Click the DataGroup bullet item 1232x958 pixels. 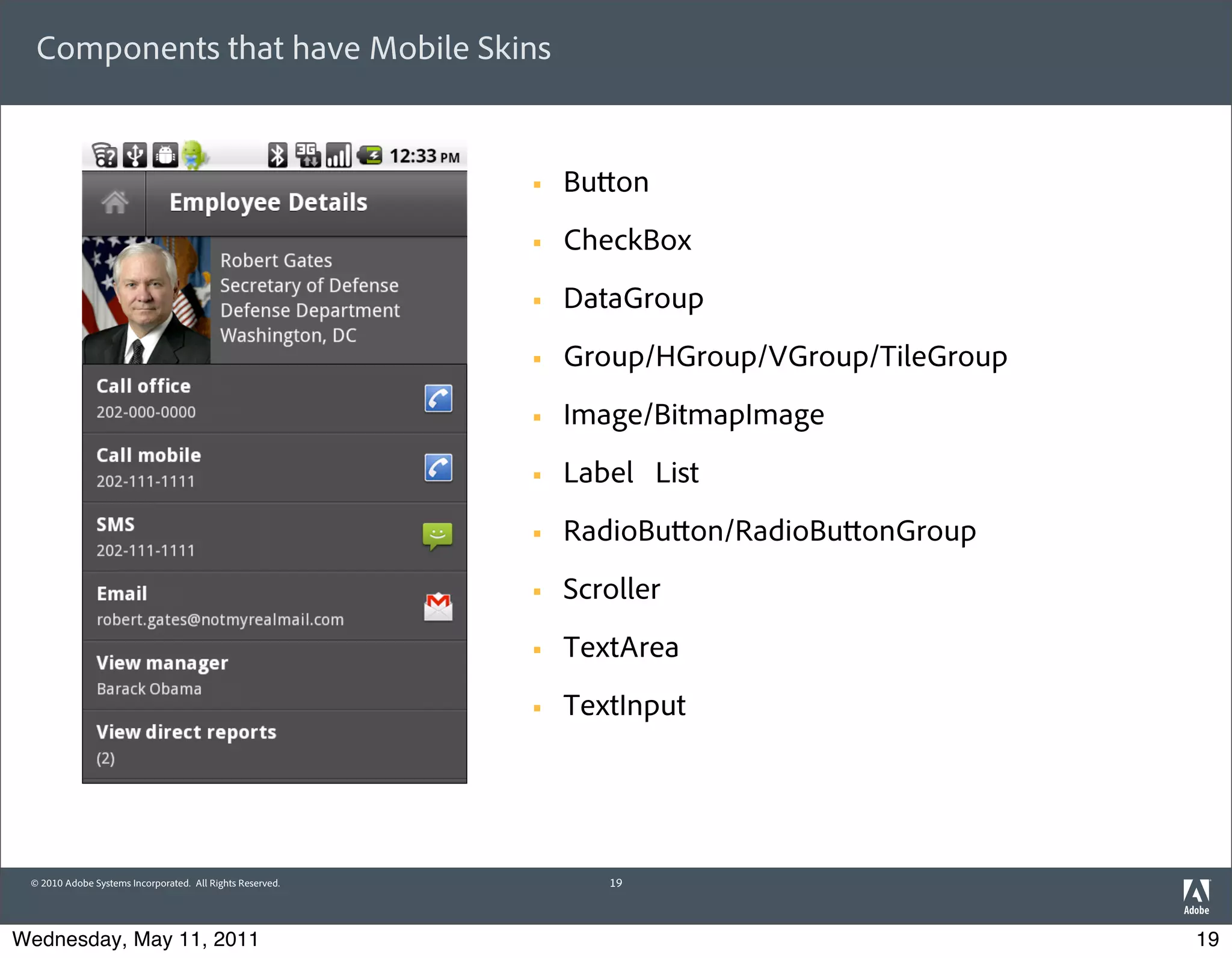pos(633,299)
